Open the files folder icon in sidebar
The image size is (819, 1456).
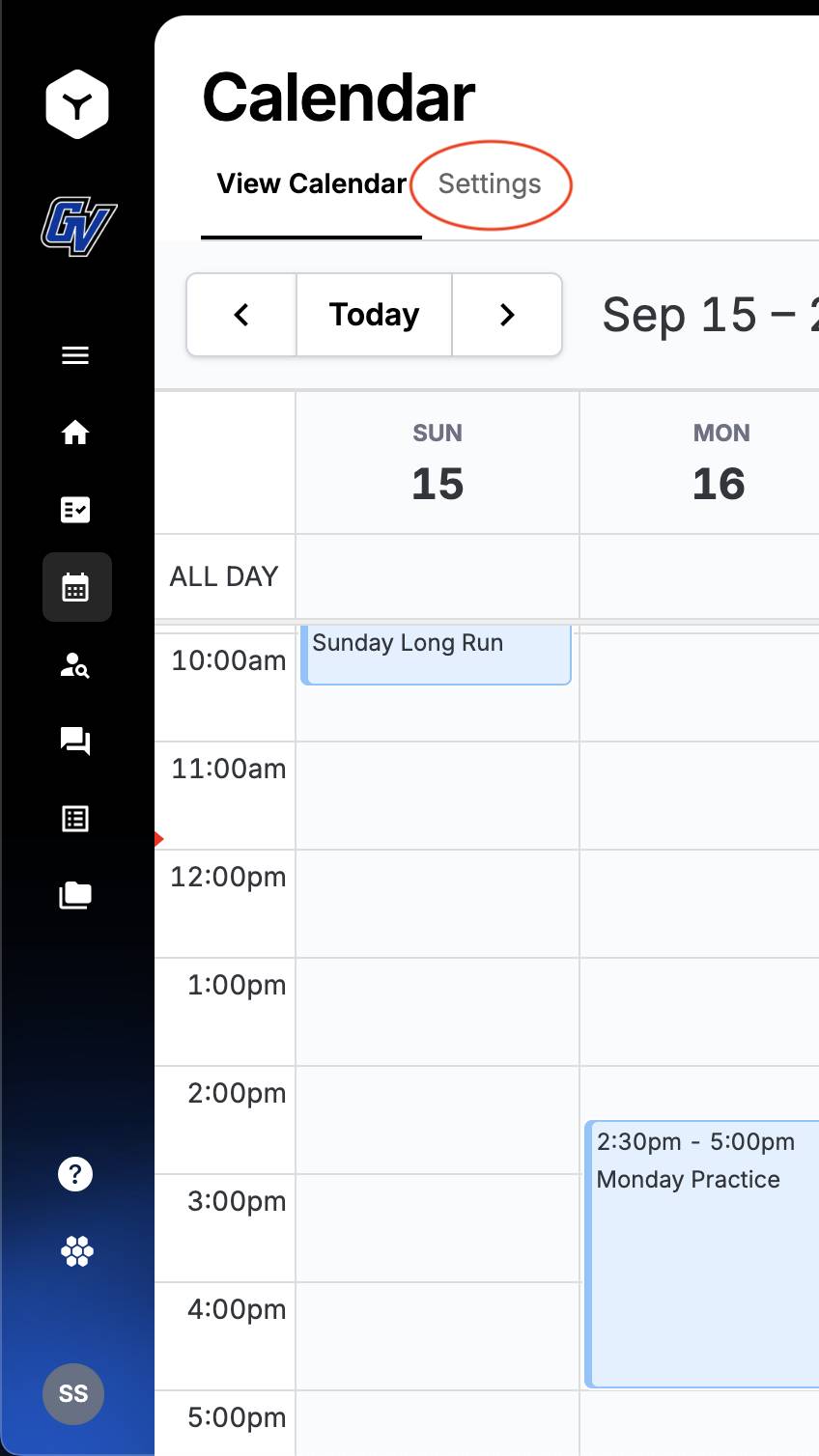(76, 894)
